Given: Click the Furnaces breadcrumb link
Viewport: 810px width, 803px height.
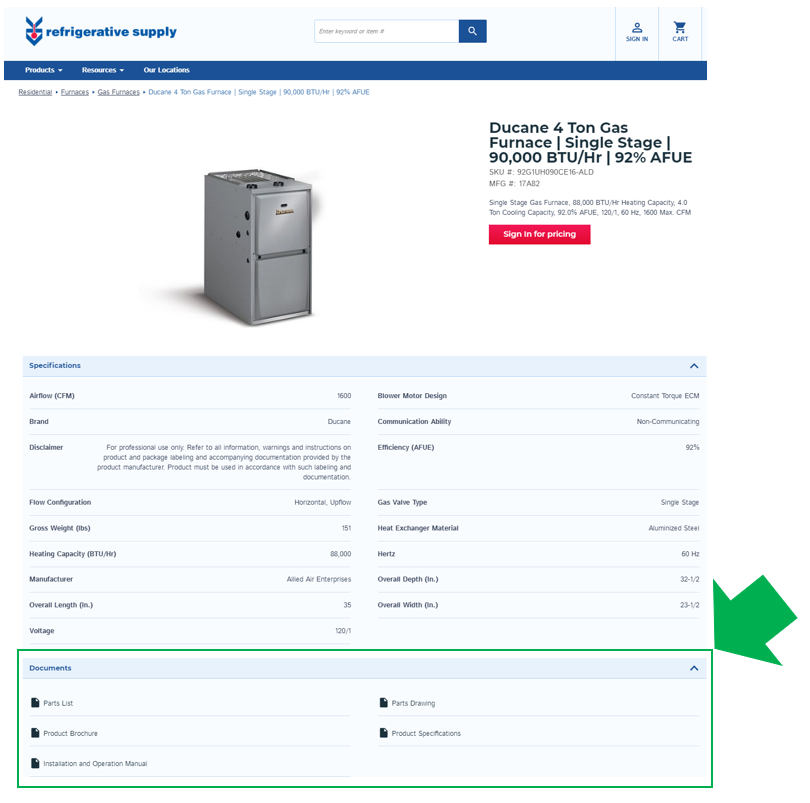Looking at the screenshot, I should 75,92.
